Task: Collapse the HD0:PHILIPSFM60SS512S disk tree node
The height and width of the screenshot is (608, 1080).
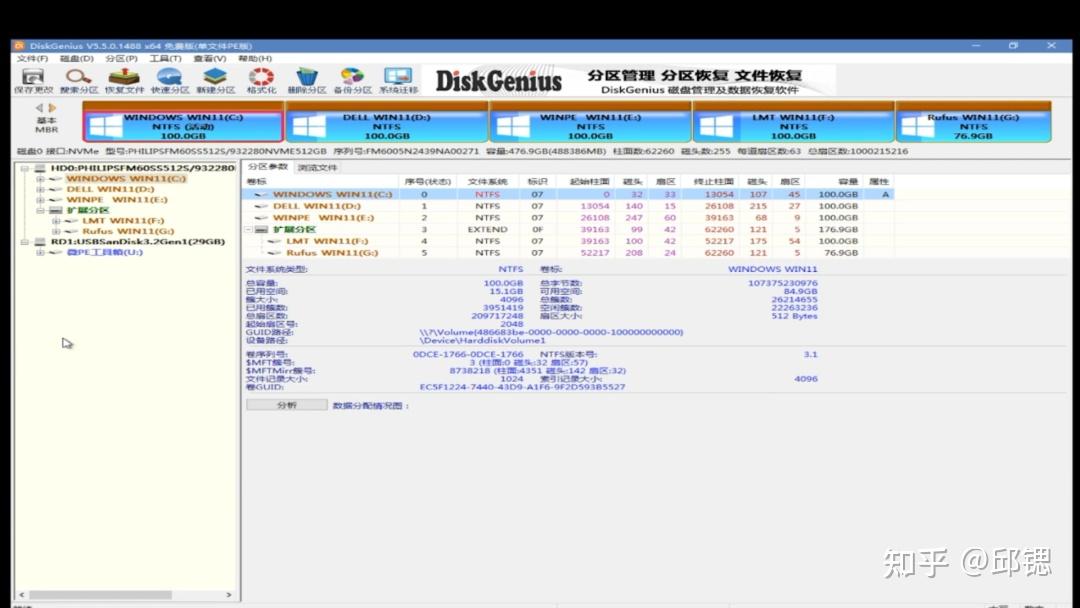Action: (x=24, y=168)
